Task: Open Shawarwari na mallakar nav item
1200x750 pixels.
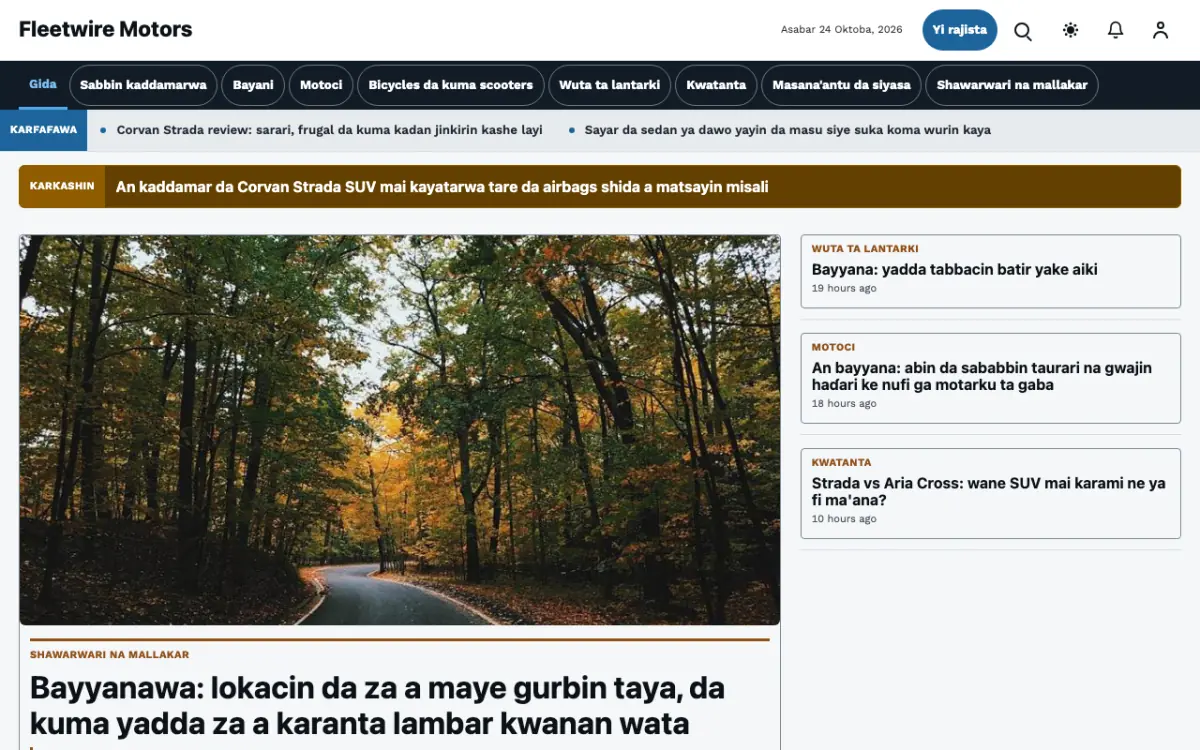Action: pos(1012,85)
